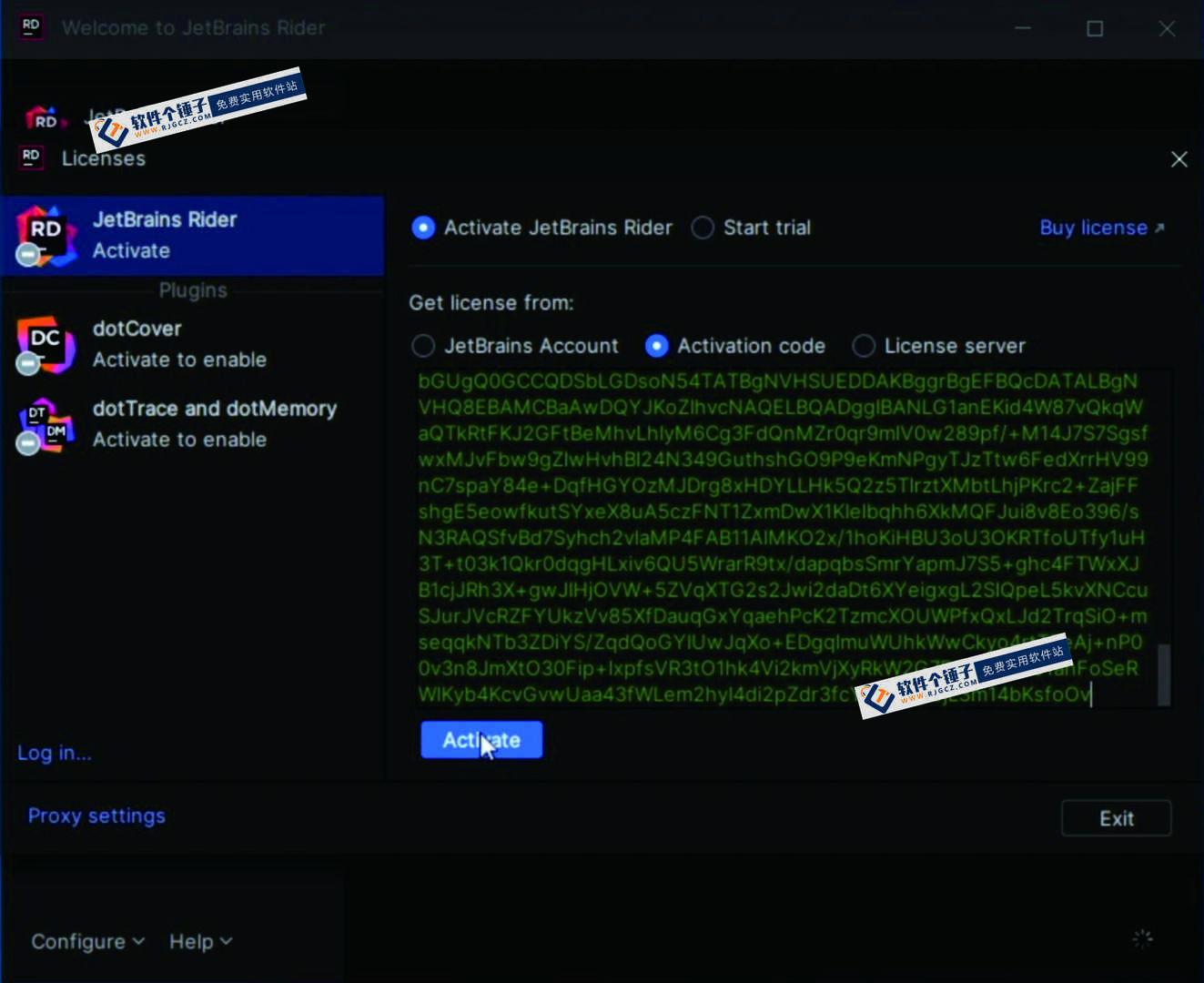1204x983 pixels.
Task: Select JetBrains Rider in the license list
Action: pyautogui.click(x=192, y=236)
